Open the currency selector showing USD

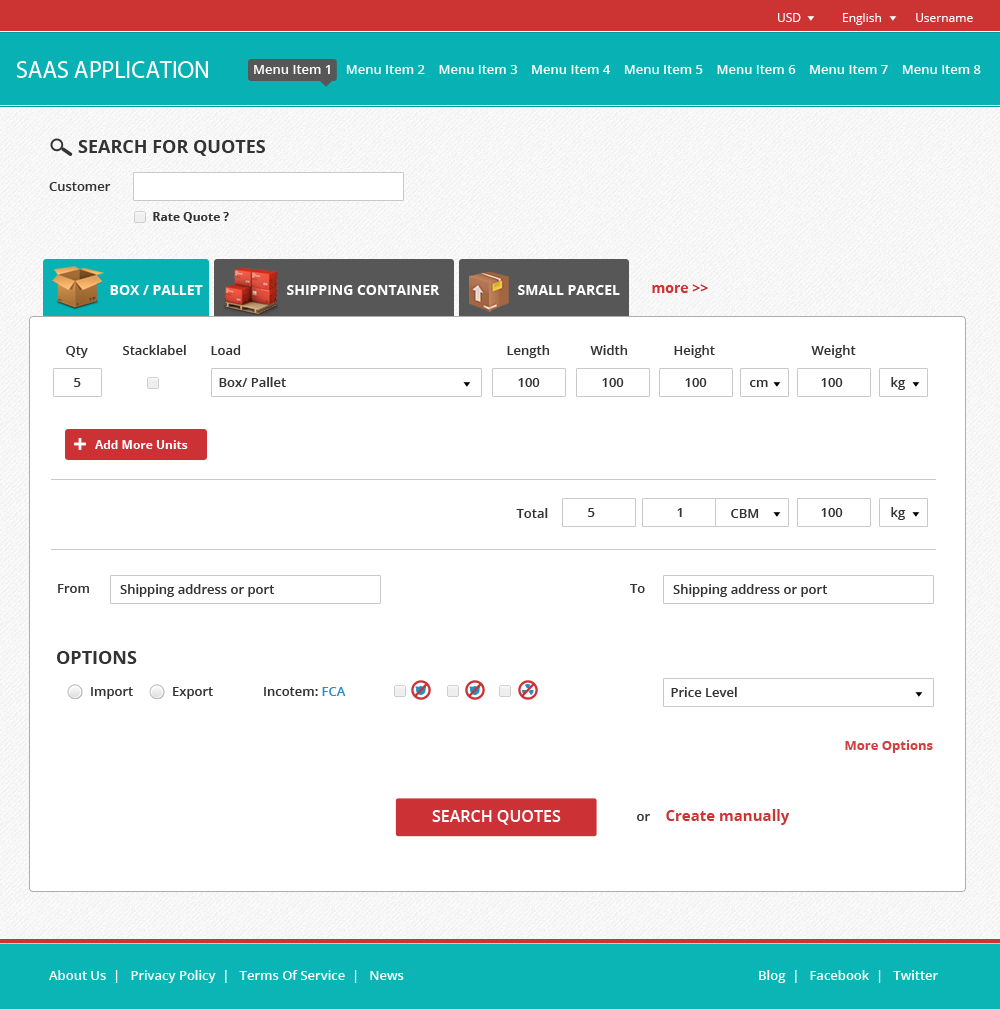pos(794,17)
